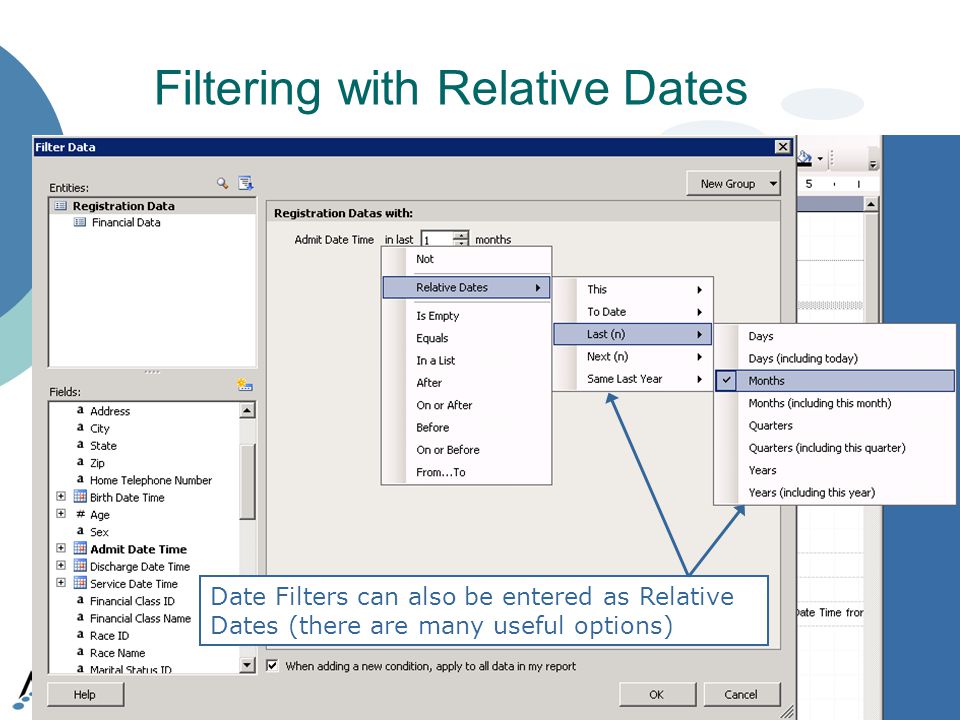Select the On or Before condition
Viewport: 960px width, 720px height.
click(467, 450)
